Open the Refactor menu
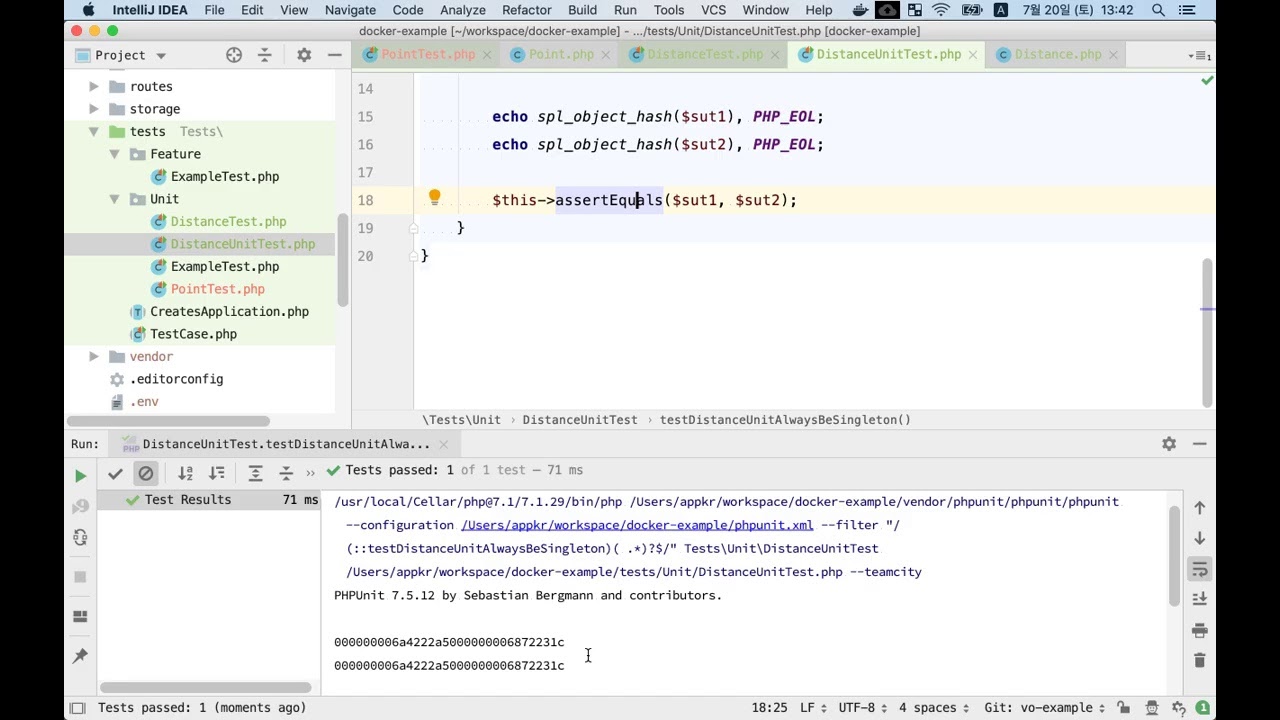Screen dimensions: 1280x720 pyautogui.click(x=527, y=10)
